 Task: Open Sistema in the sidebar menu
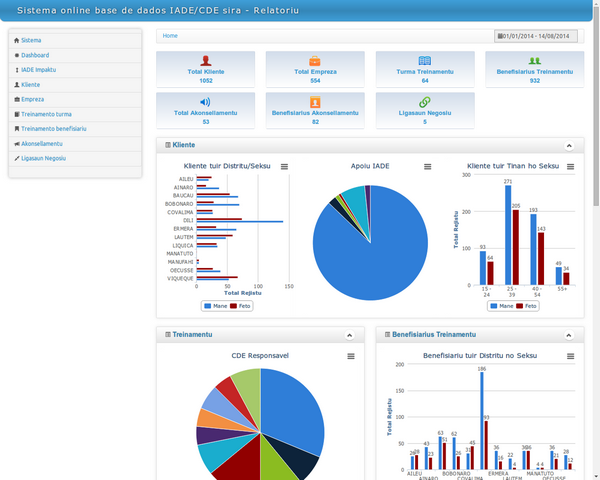pyautogui.click(x=31, y=40)
